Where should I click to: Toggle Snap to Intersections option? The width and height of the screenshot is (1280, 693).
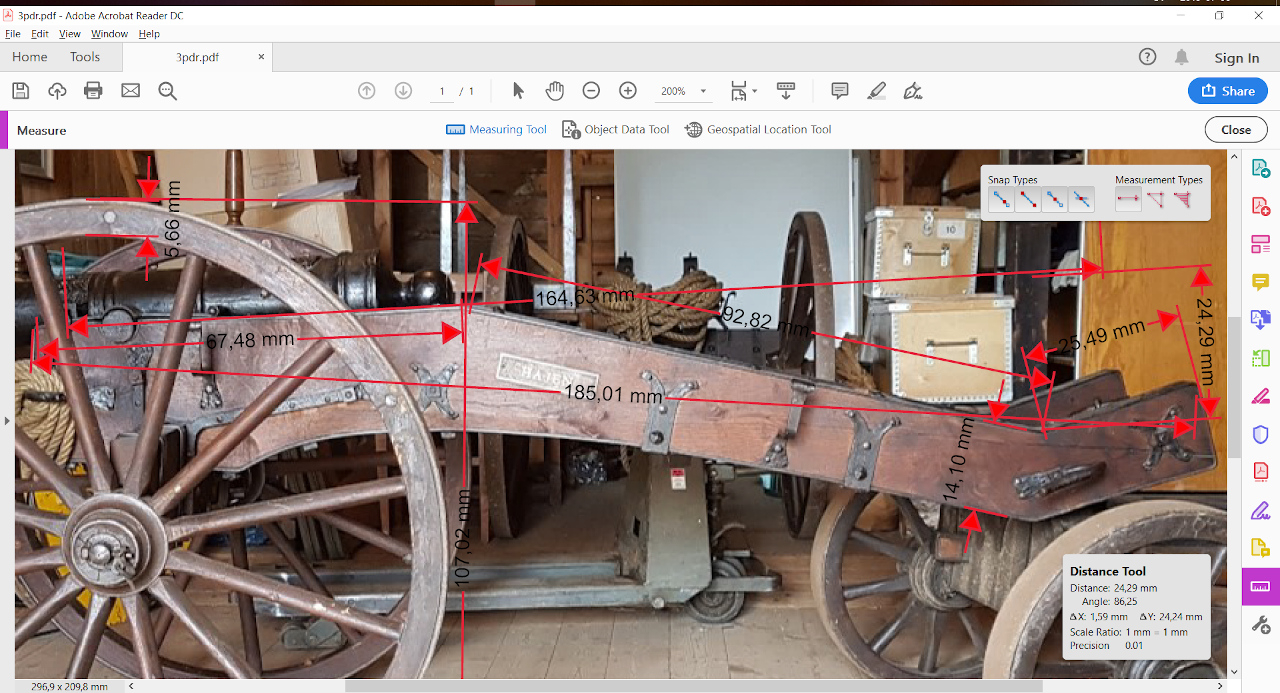coord(1081,200)
